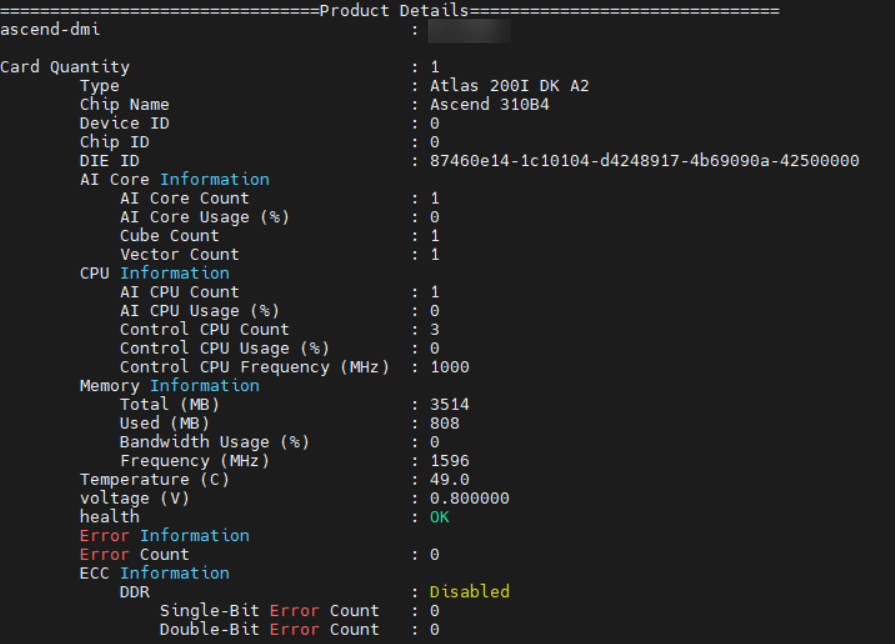Viewport: 895px width, 644px height.
Task: Click the "Vector Count" label
Action: (180, 255)
